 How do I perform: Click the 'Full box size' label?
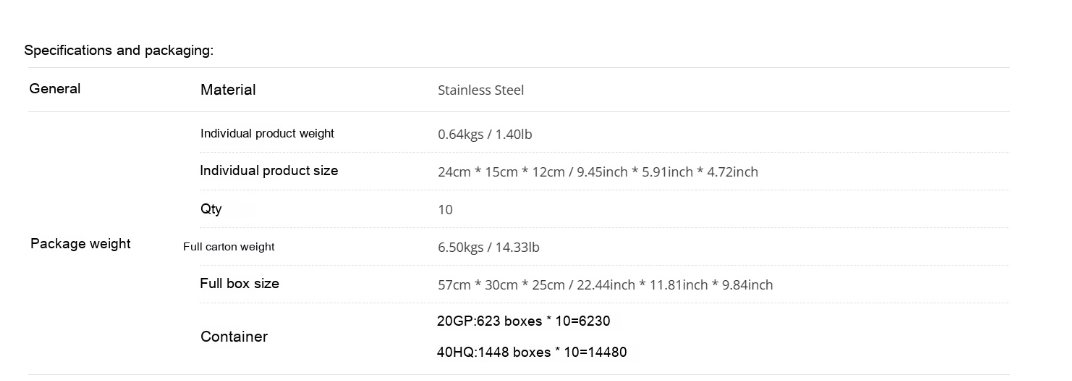coord(239,283)
